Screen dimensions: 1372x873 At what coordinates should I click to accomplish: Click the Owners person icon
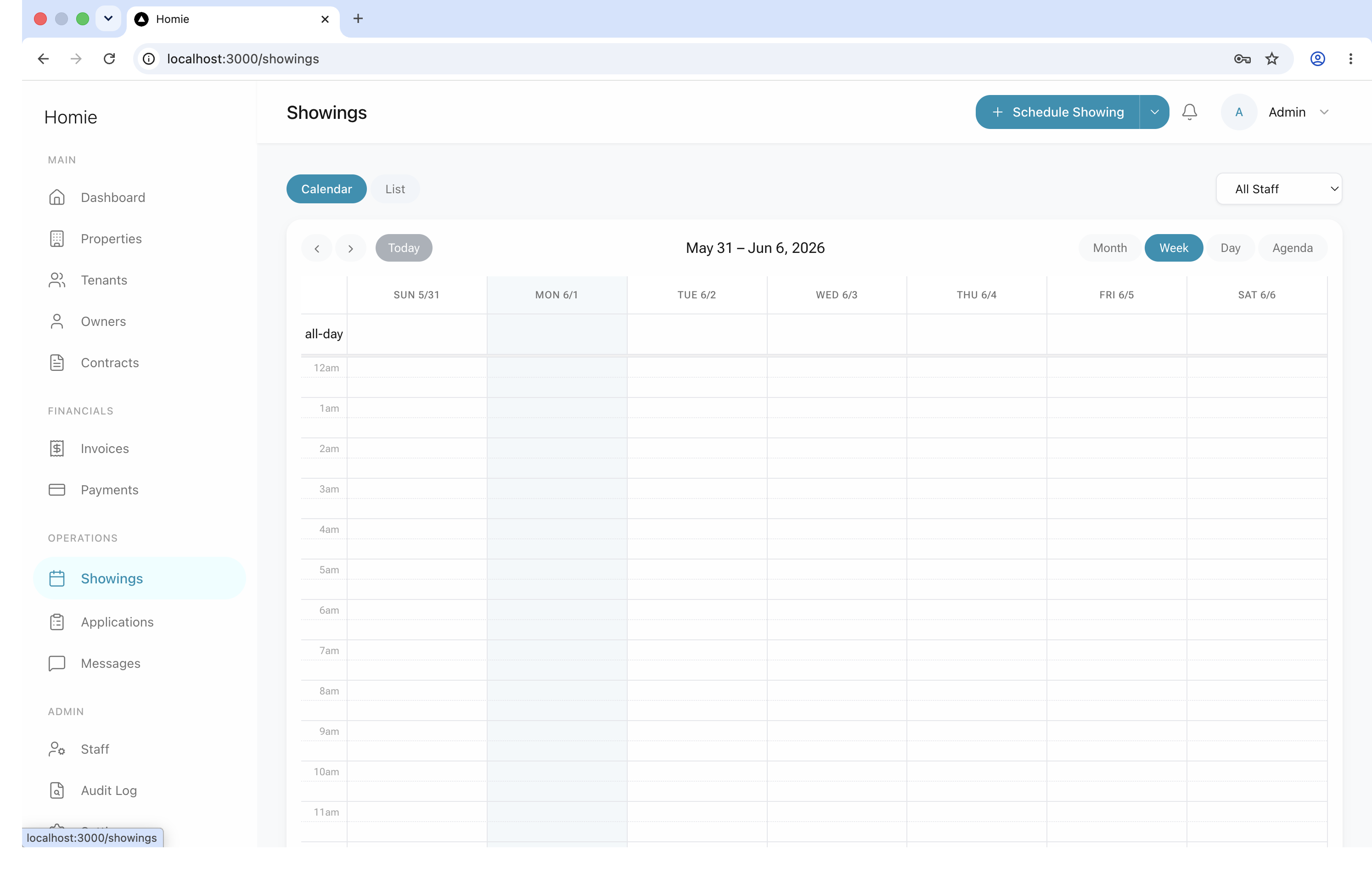point(57,321)
